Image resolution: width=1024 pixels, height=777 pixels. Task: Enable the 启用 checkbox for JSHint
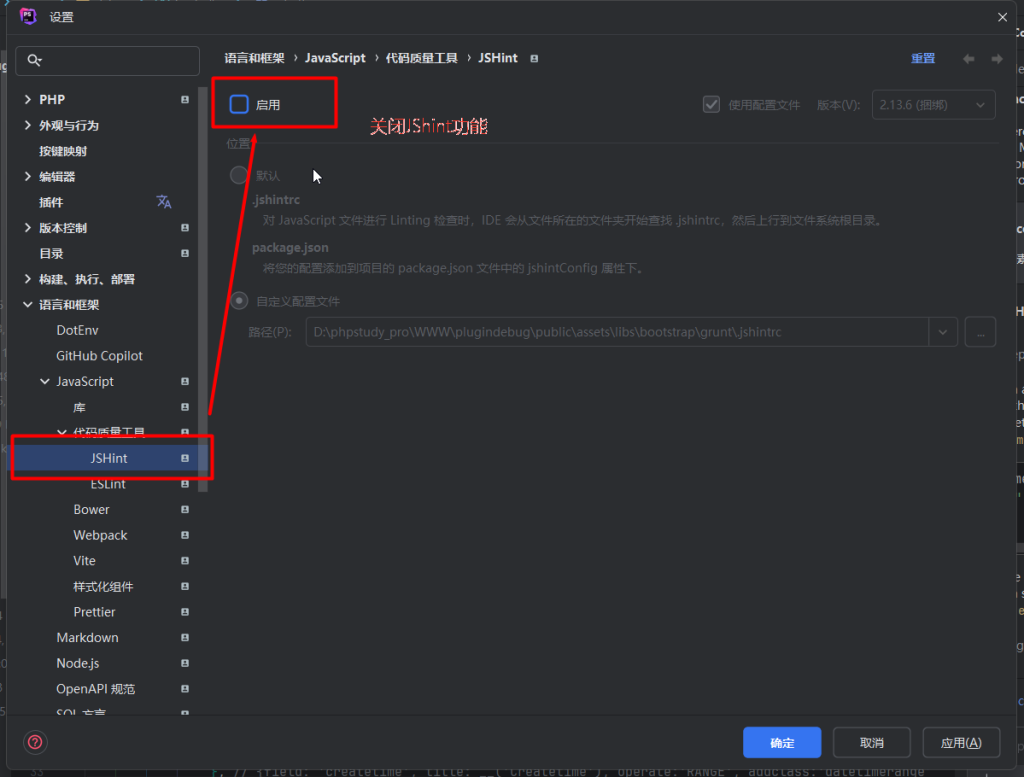pyautogui.click(x=238, y=102)
